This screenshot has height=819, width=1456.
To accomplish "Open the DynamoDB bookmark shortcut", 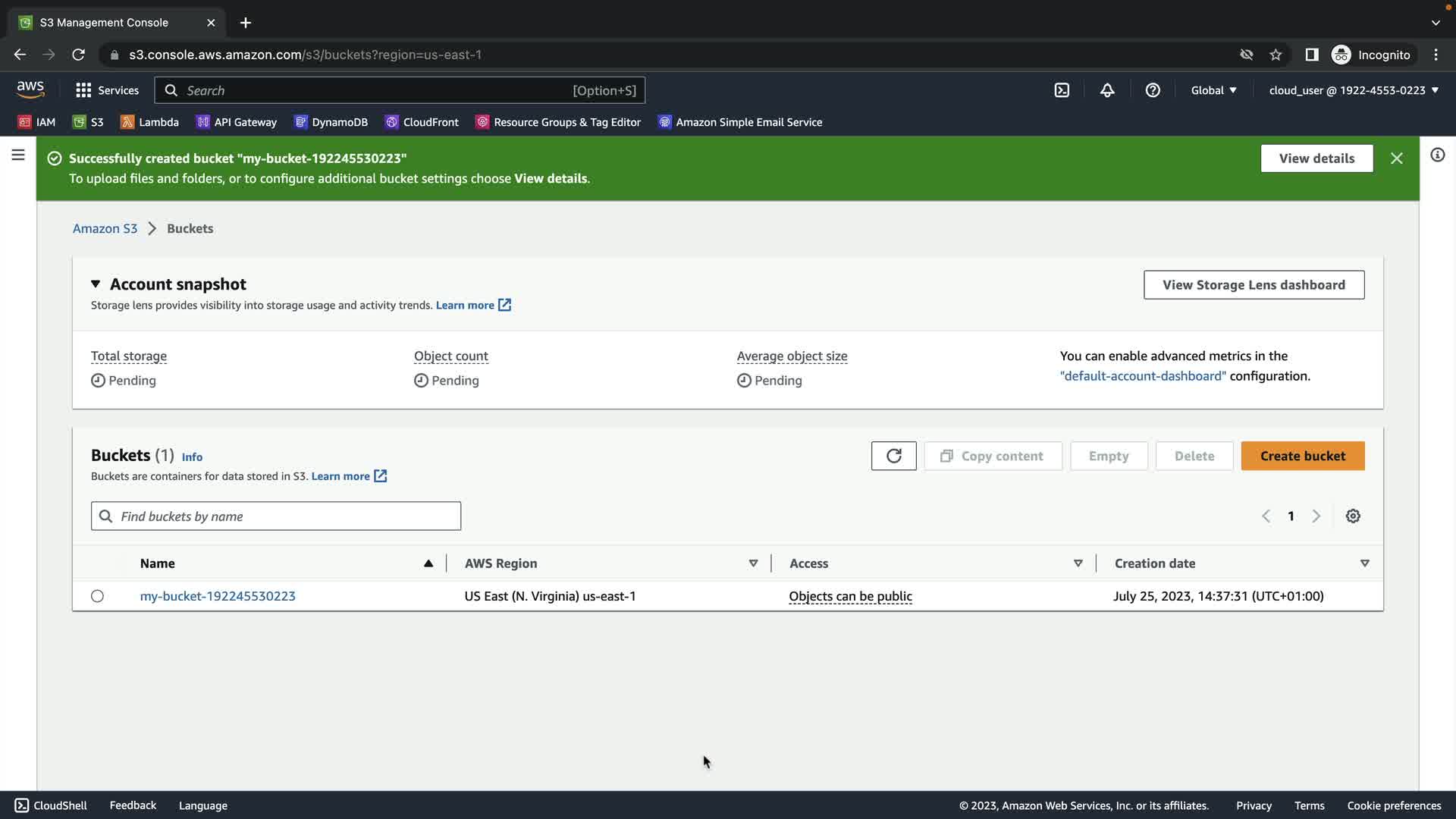I will click(331, 122).
